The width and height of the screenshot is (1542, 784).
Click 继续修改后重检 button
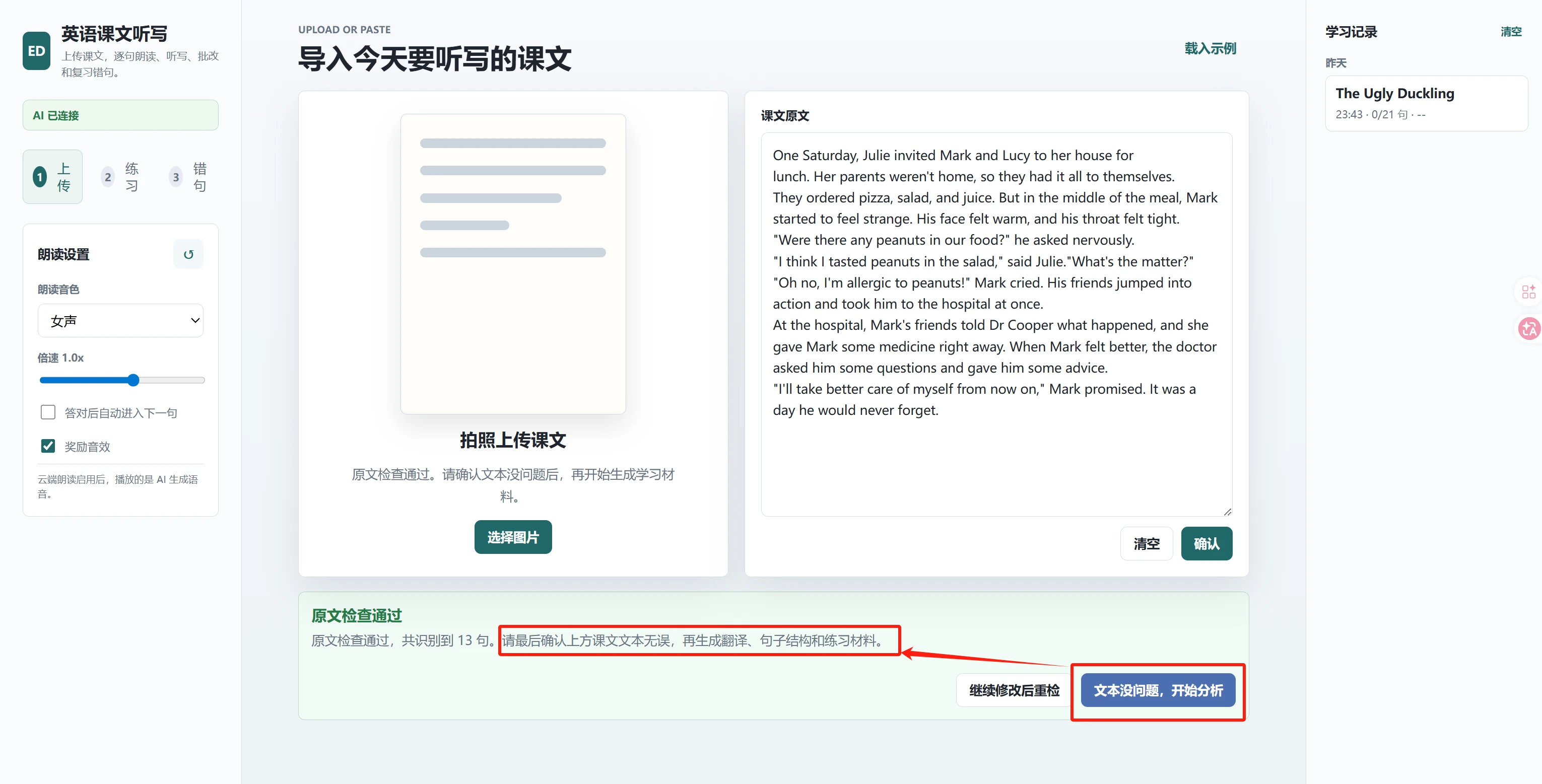tap(1014, 690)
